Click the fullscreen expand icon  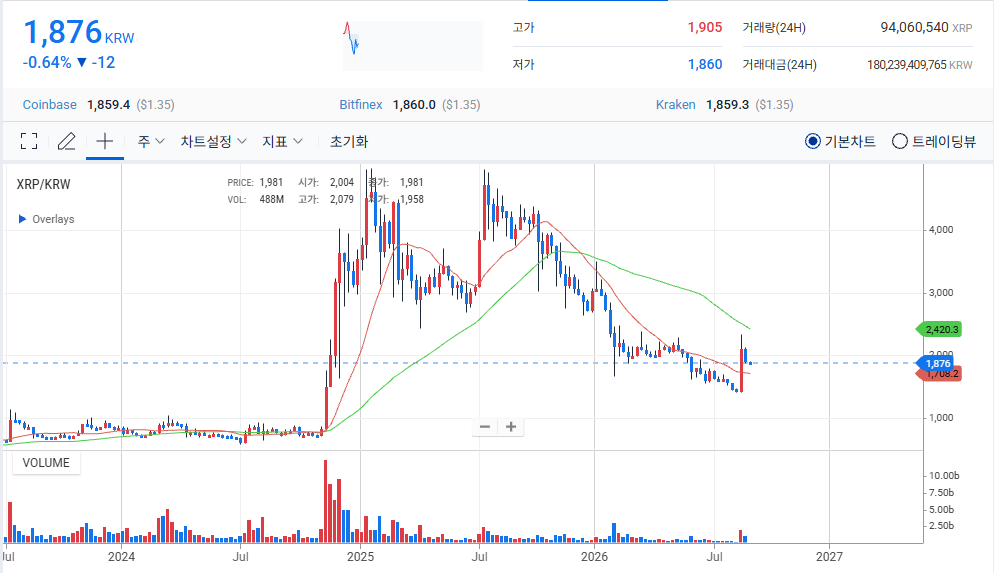[x=29, y=141]
